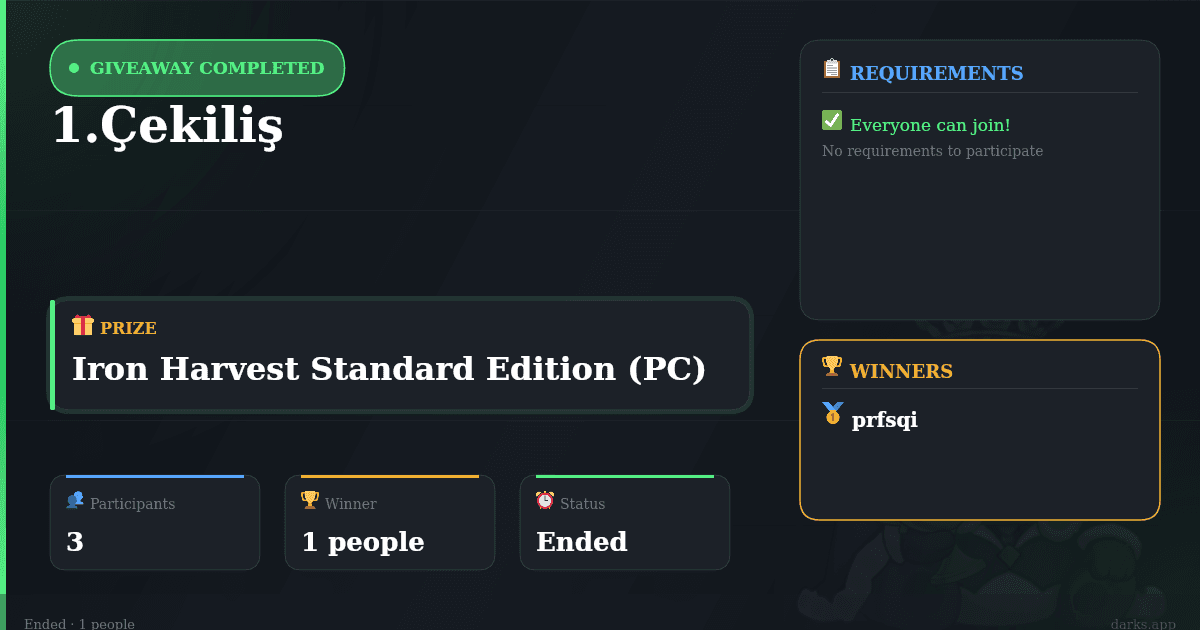Click the participants people icon
Screen dimensions: 1200x630
[x=75, y=500]
